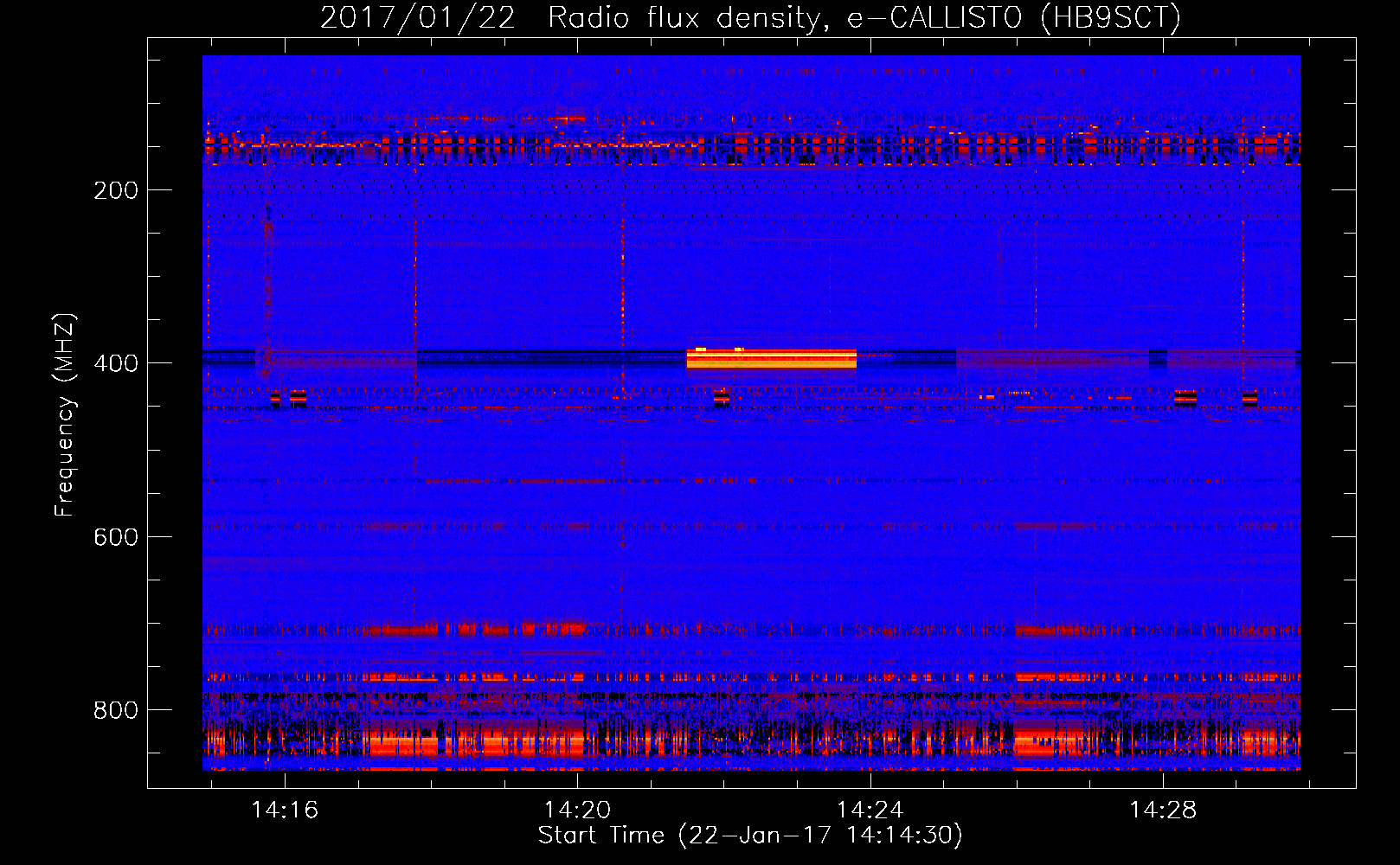Click the 14:20 time tick label
Screen dimensions: 1400x865
(577, 811)
